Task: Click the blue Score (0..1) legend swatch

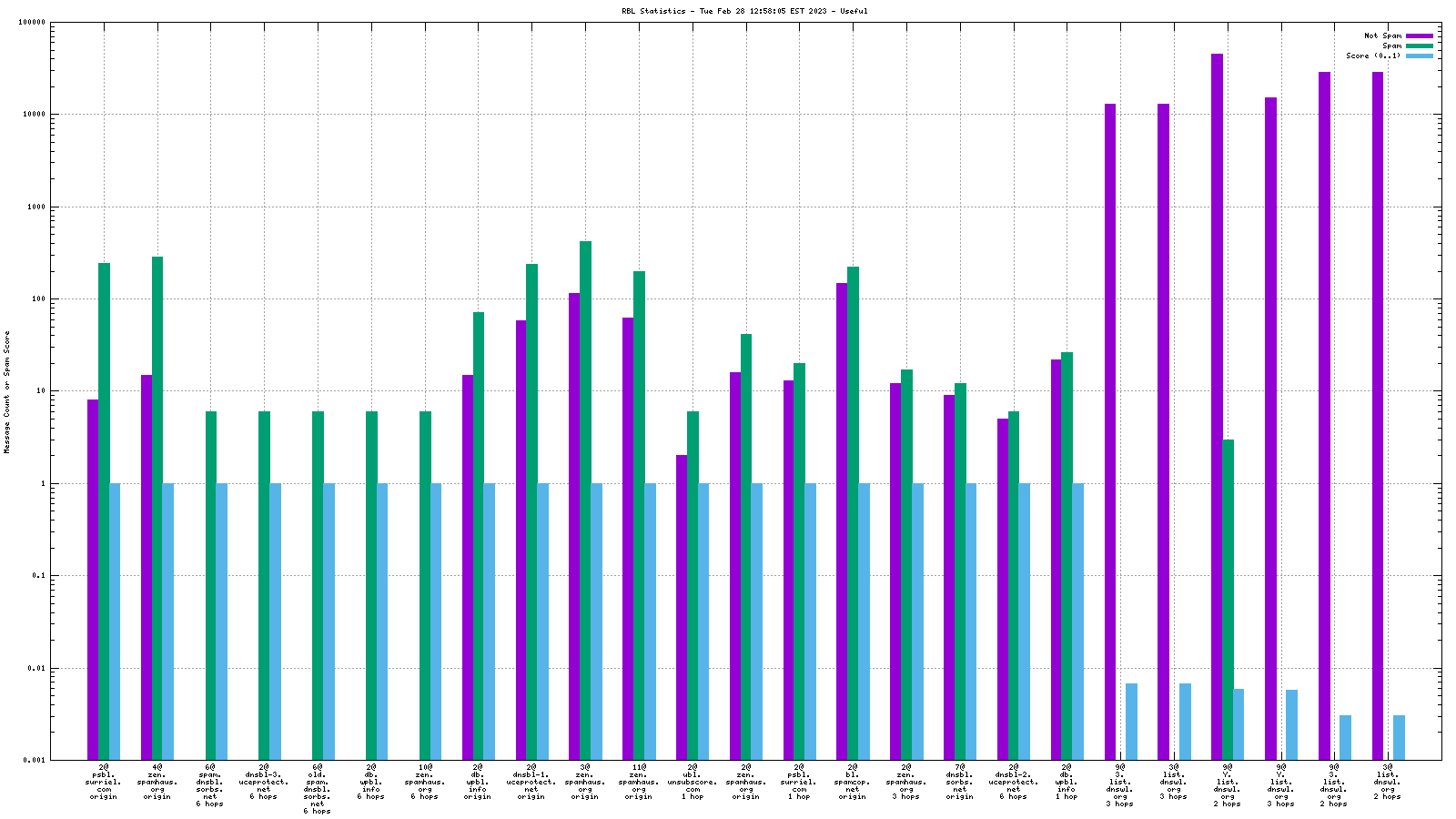Action: (x=1420, y=56)
